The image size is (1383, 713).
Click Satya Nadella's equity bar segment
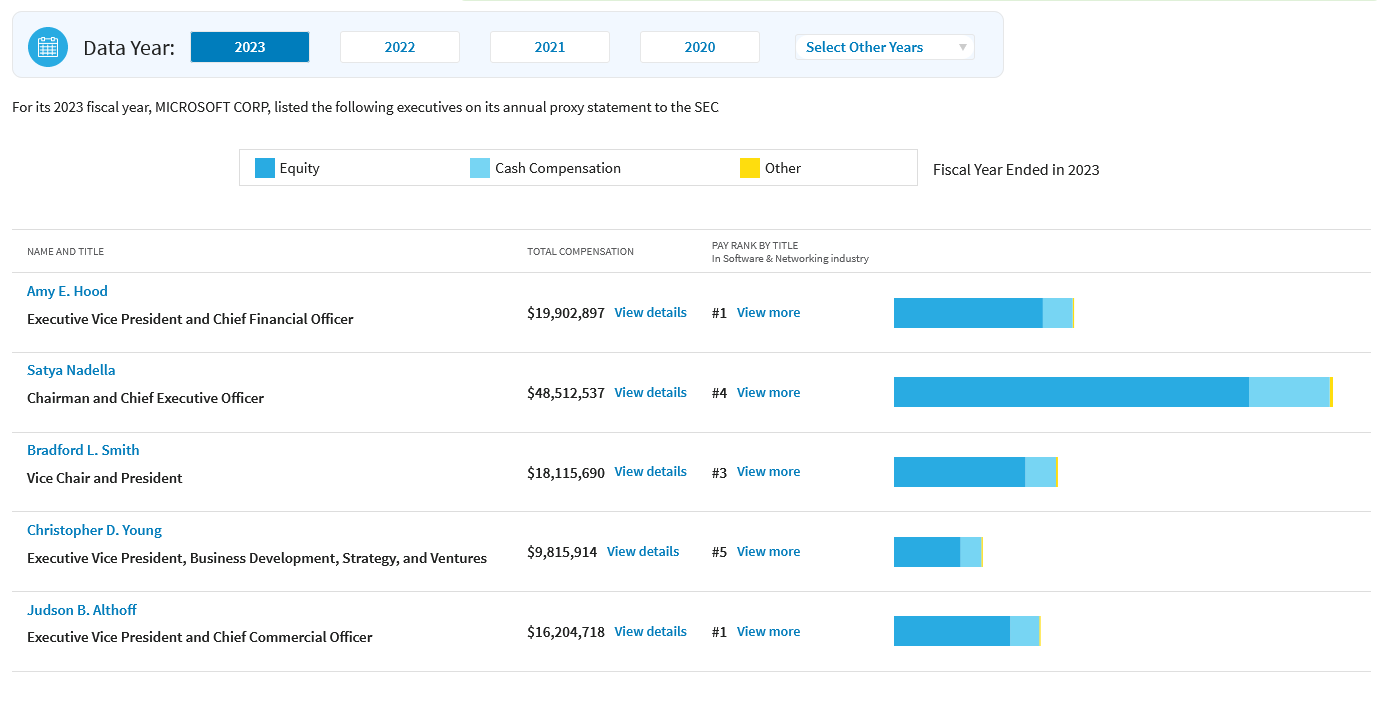pyautogui.click(x=1071, y=392)
